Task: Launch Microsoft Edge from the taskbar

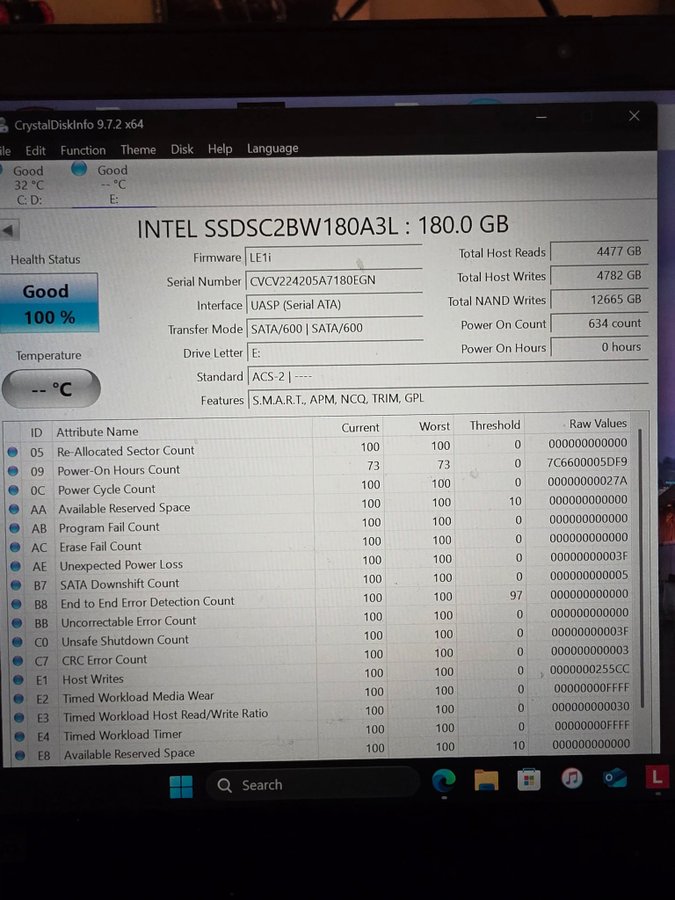Action: pos(444,780)
